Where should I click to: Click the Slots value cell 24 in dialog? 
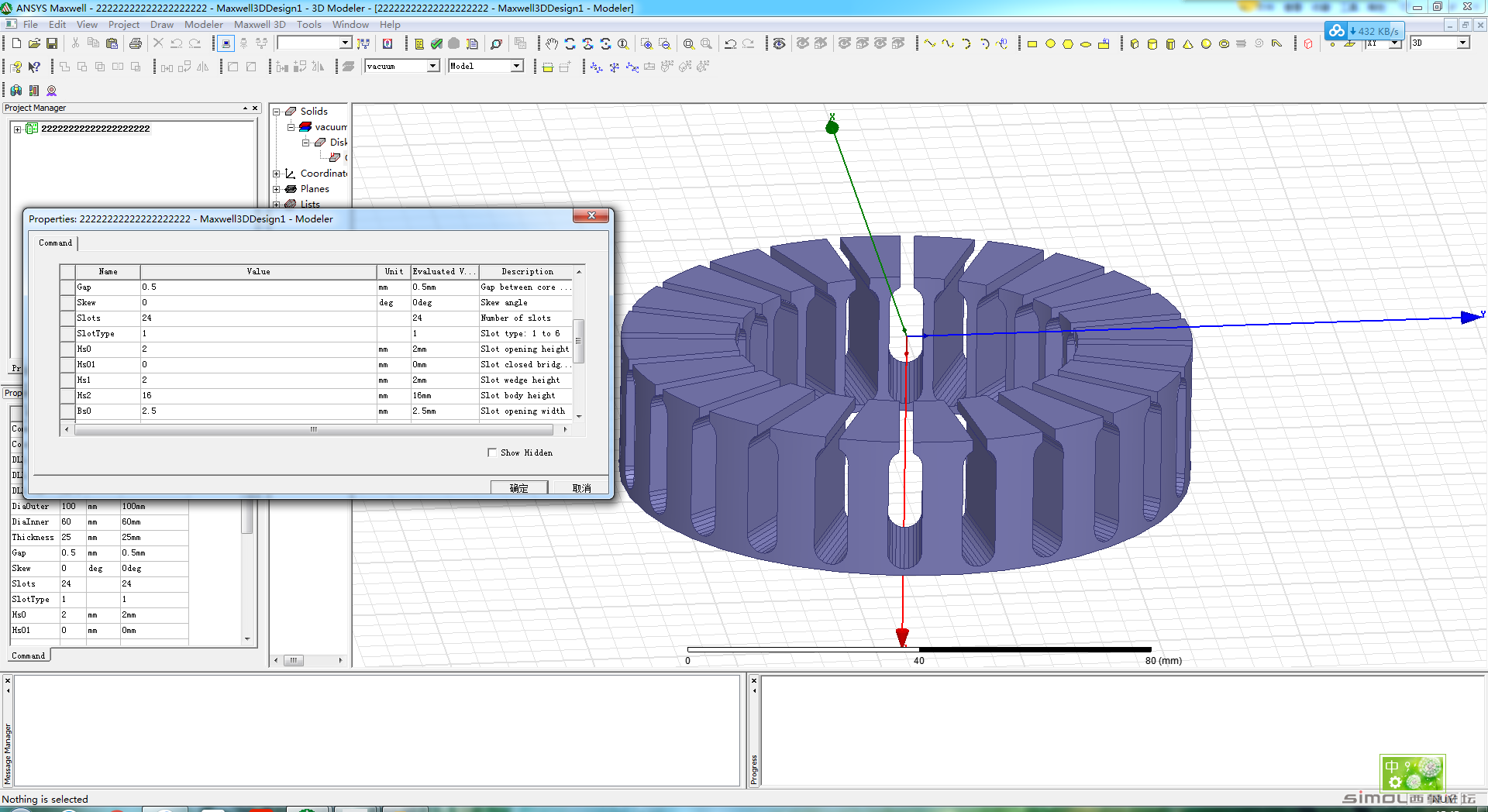(x=258, y=318)
